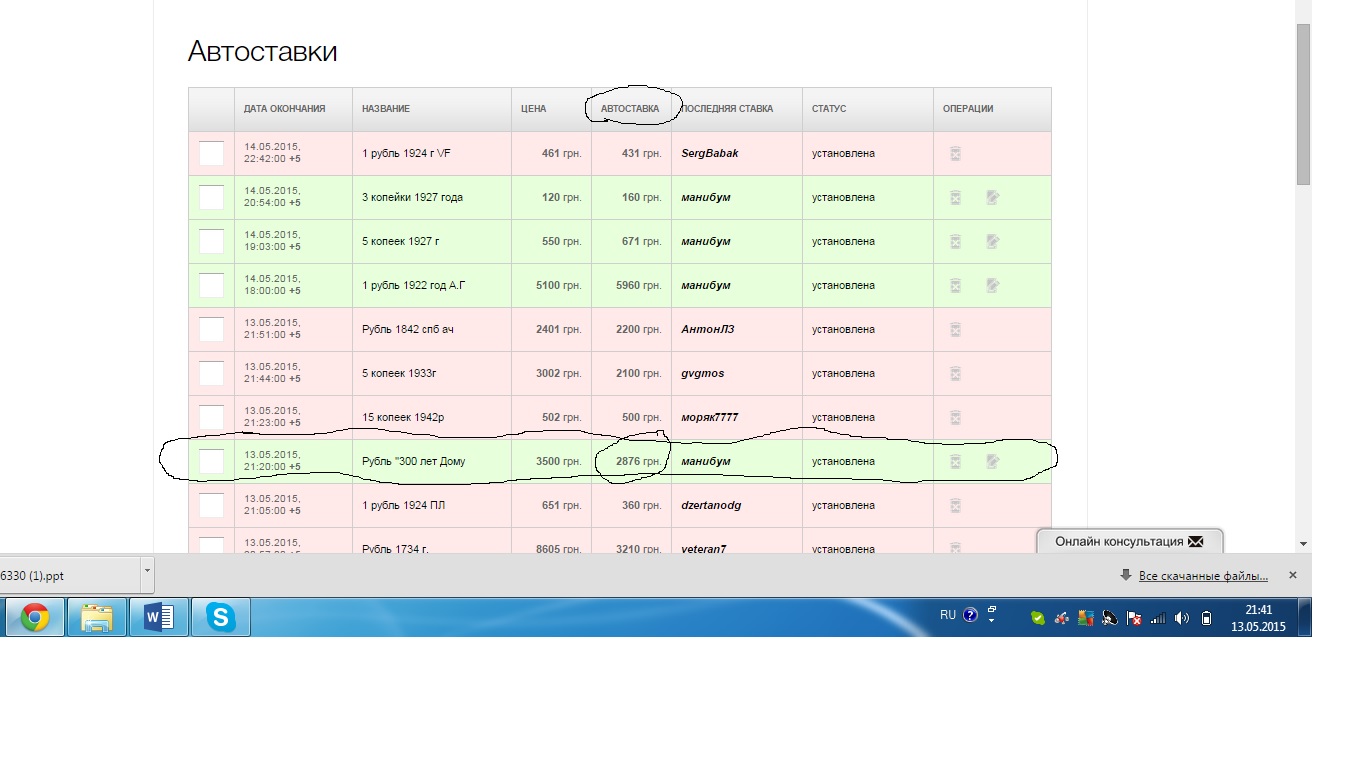Click the battery icon in system tray
This screenshot has height=768, width=1366.
[1206, 618]
